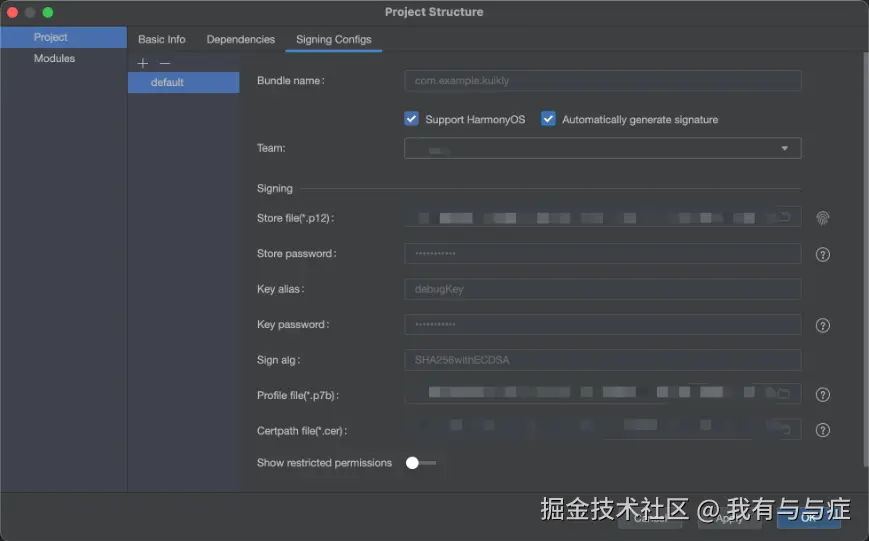
Task: Add a new signing config with plus icon
Action: pyautogui.click(x=142, y=63)
